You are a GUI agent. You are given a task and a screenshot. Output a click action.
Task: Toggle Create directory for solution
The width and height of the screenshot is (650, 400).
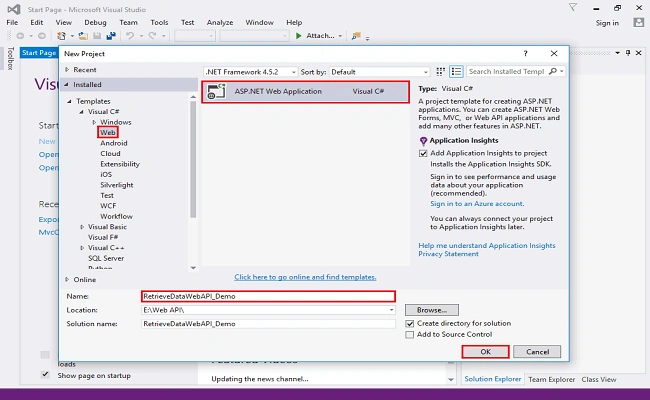click(x=410, y=324)
